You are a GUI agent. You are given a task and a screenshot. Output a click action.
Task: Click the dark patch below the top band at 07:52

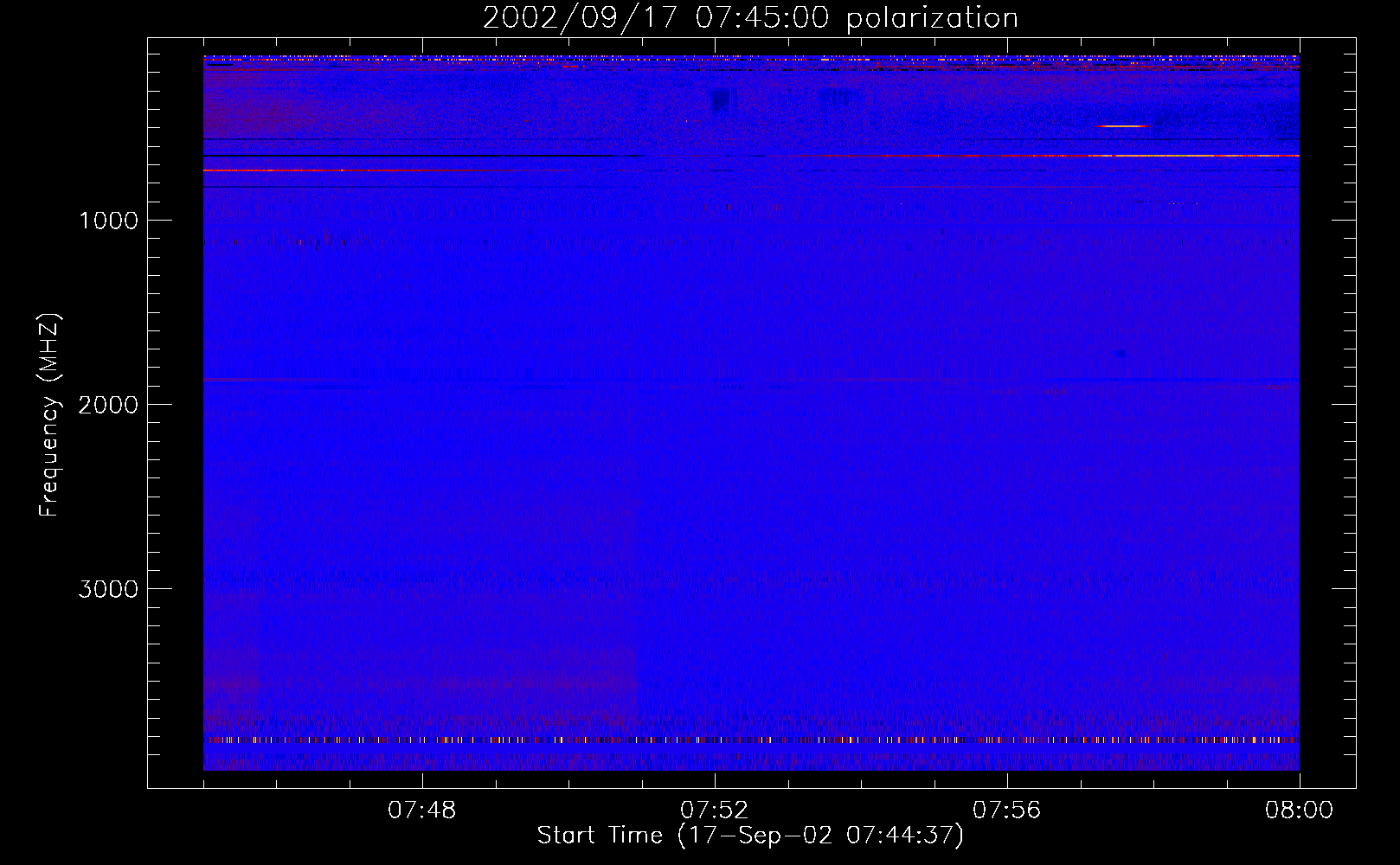coord(721,101)
